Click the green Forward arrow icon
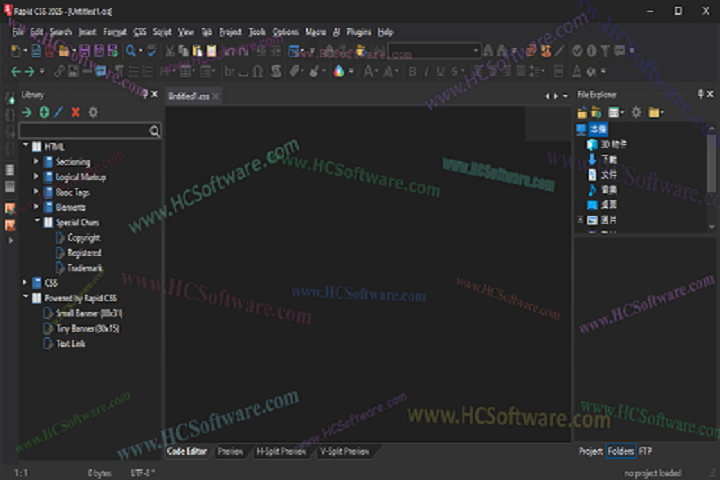Screen dimensions: 720x480 click(29, 72)
